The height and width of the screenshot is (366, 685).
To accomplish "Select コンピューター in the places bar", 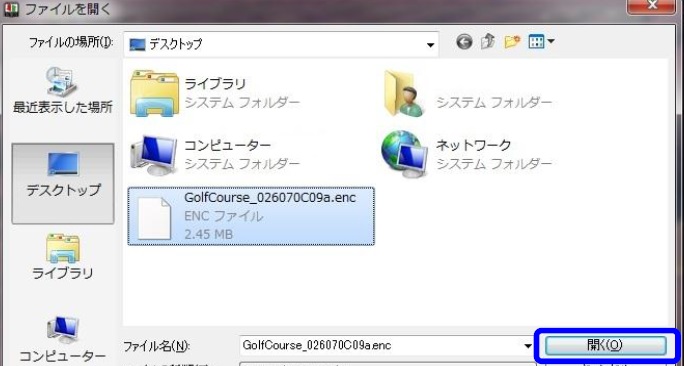I will click(x=62, y=338).
